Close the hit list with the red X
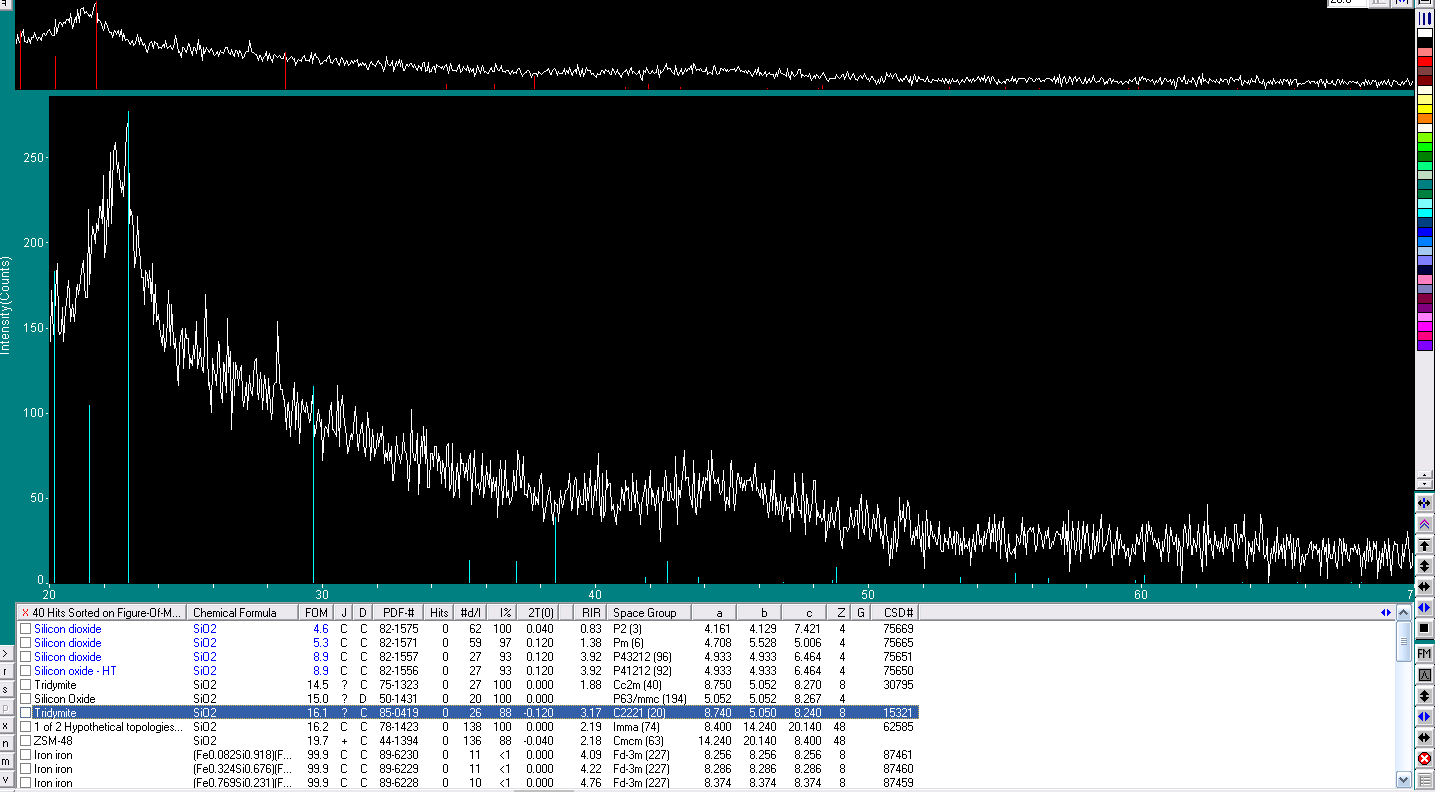This screenshot has height=792, width=1435. pyautogui.click(x=25, y=612)
